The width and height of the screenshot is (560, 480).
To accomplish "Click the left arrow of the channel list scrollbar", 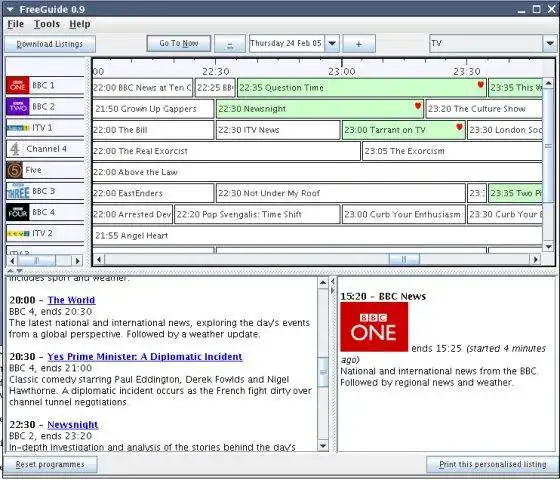I will [x=12, y=261].
